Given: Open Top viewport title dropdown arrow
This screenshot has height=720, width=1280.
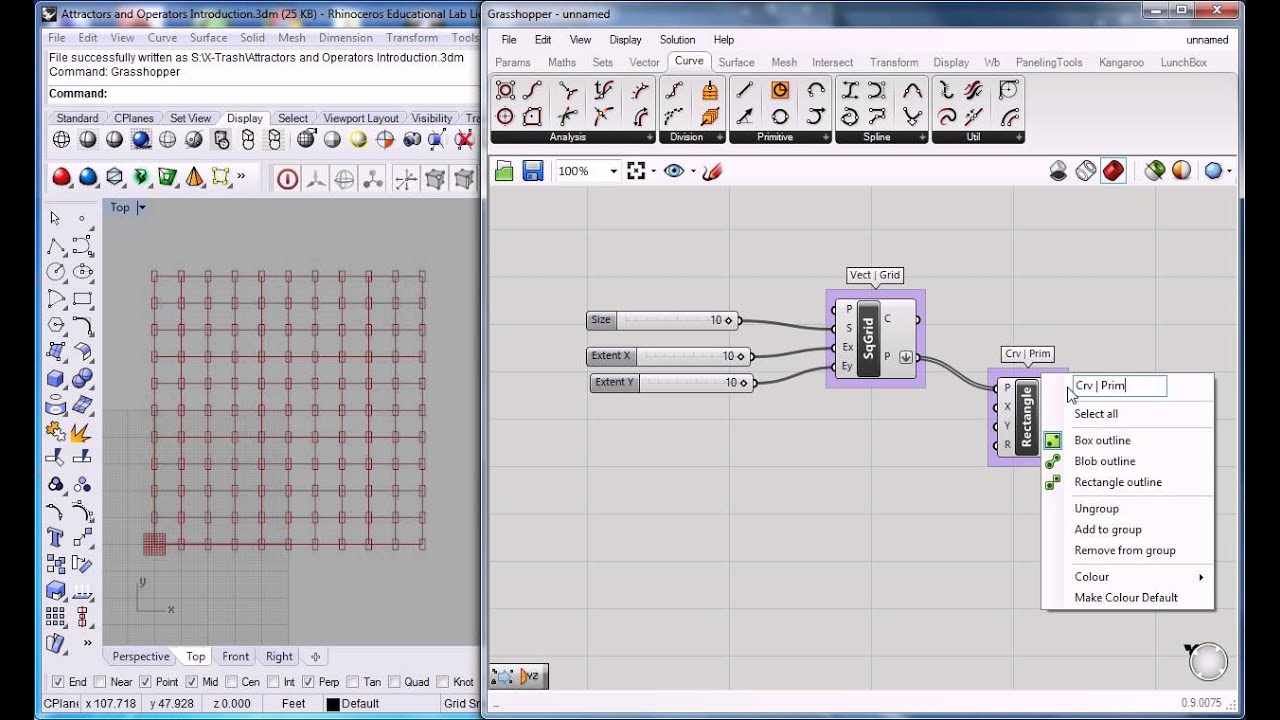Looking at the screenshot, I should [x=141, y=207].
